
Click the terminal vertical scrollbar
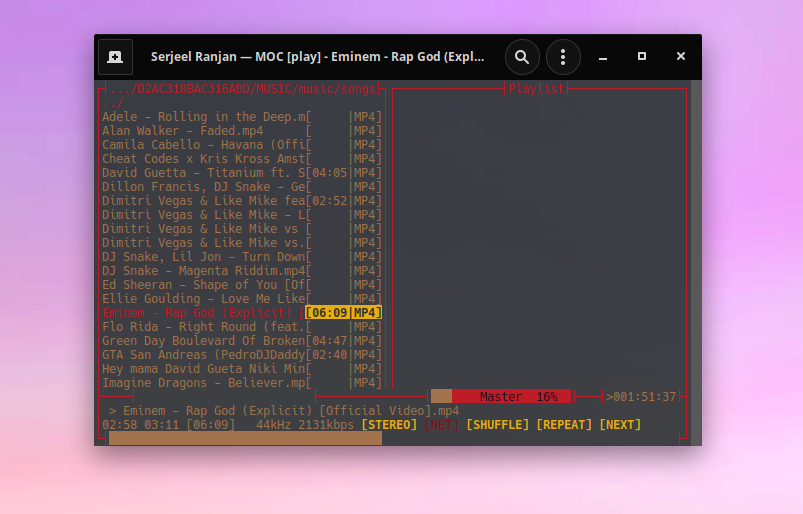tap(696, 262)
